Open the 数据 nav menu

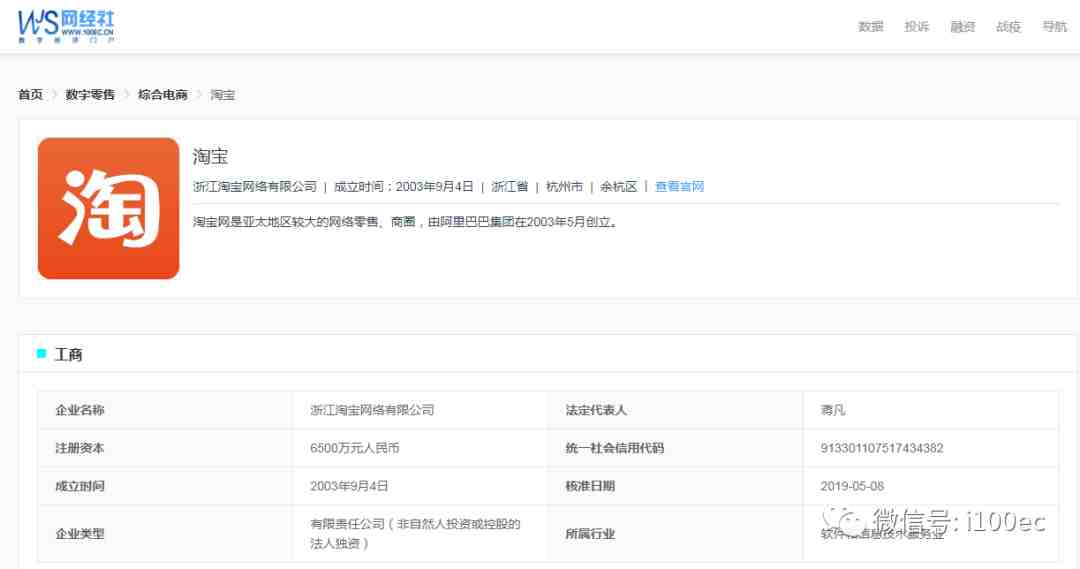(x=871, y=27)
